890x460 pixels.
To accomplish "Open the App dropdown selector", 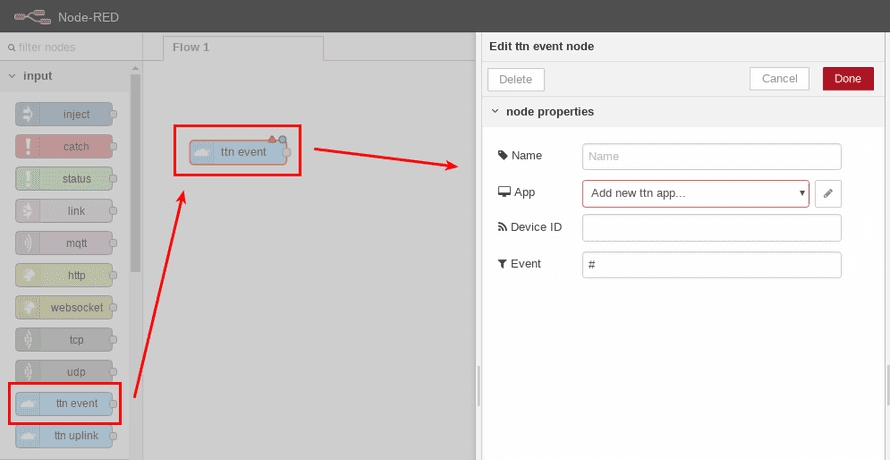I will point(695,193).
